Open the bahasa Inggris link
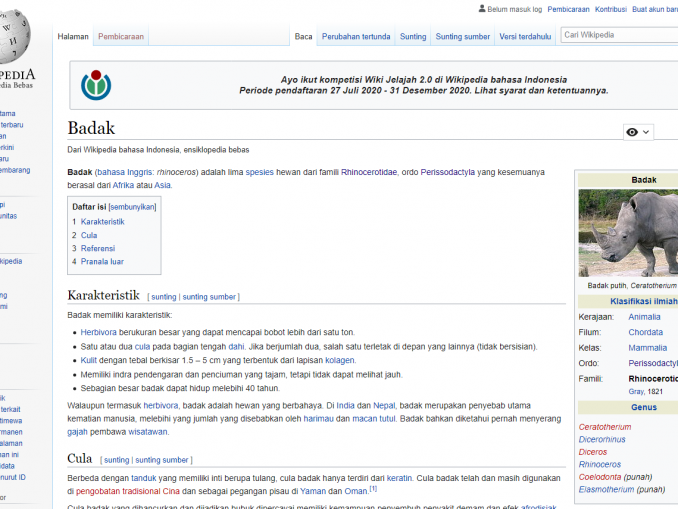678x509 pixels. tap(125, 172)
